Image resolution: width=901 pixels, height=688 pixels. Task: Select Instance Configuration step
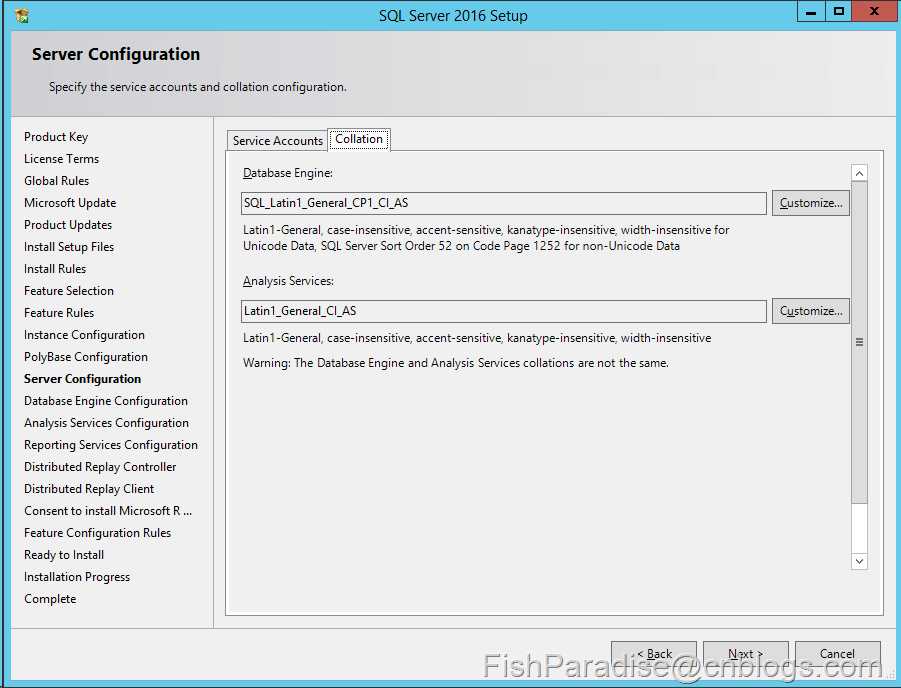tap(84, 335)
